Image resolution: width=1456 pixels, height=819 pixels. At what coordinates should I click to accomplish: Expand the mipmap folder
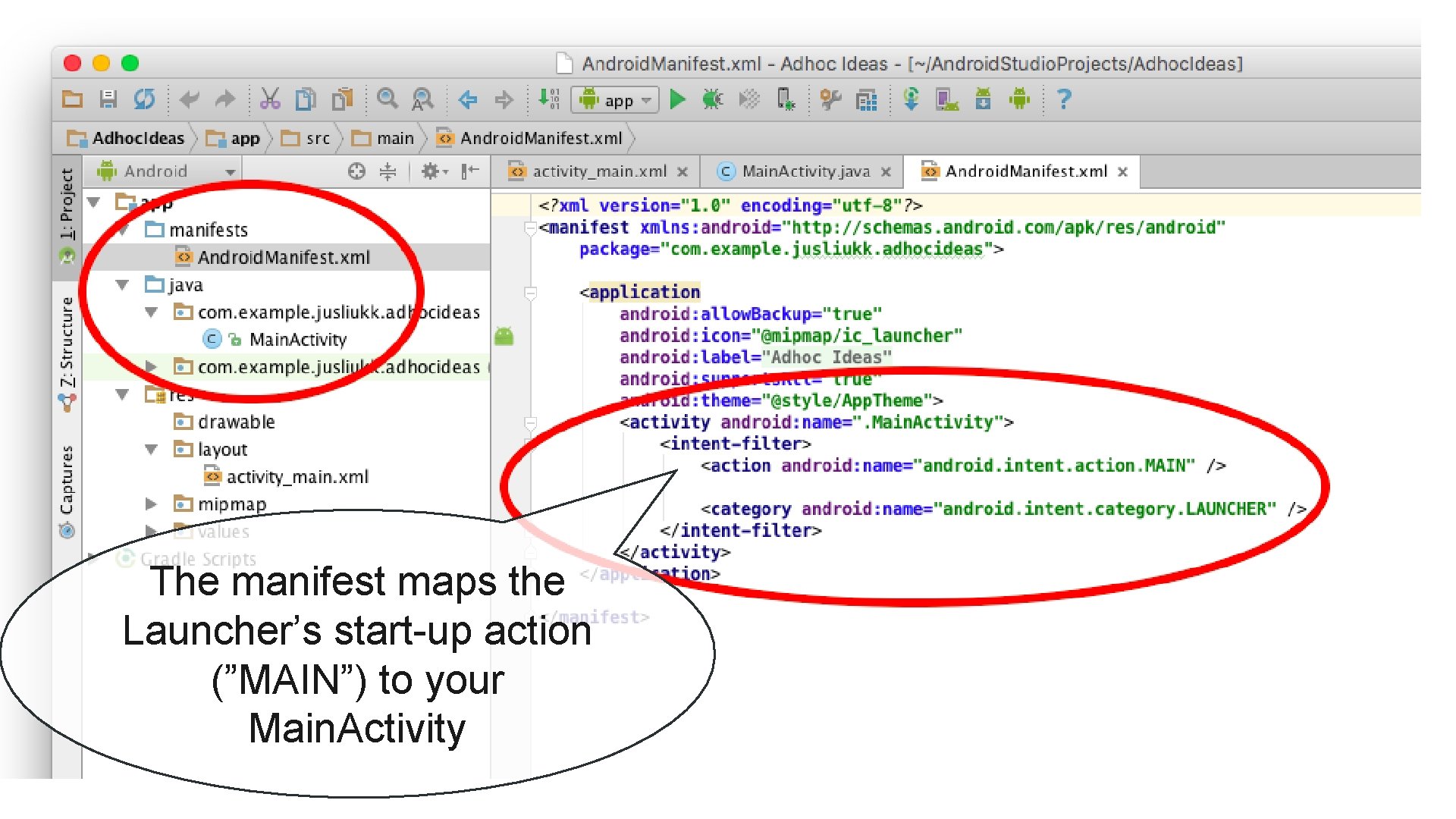pos(151,504)
